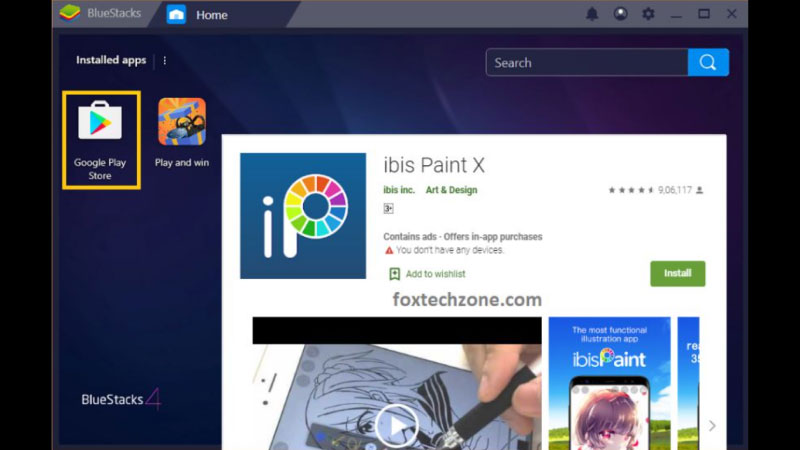Click the ibis Paint X app icon

tap(303, 216)
